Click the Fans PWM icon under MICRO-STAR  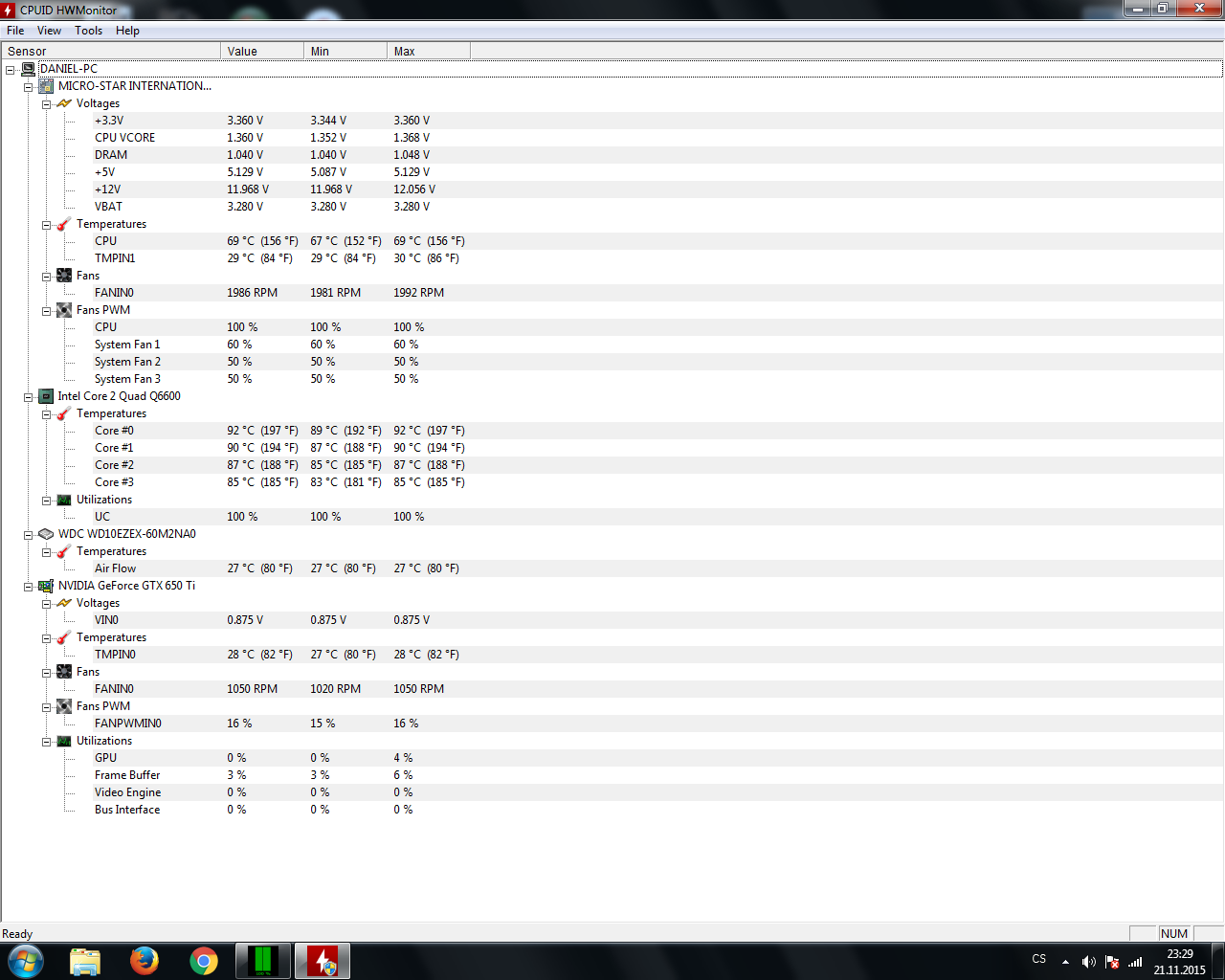click(x=64, y=310)
